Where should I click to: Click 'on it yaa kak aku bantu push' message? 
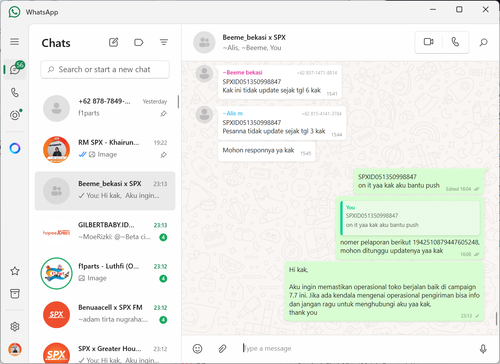point(419,182)
